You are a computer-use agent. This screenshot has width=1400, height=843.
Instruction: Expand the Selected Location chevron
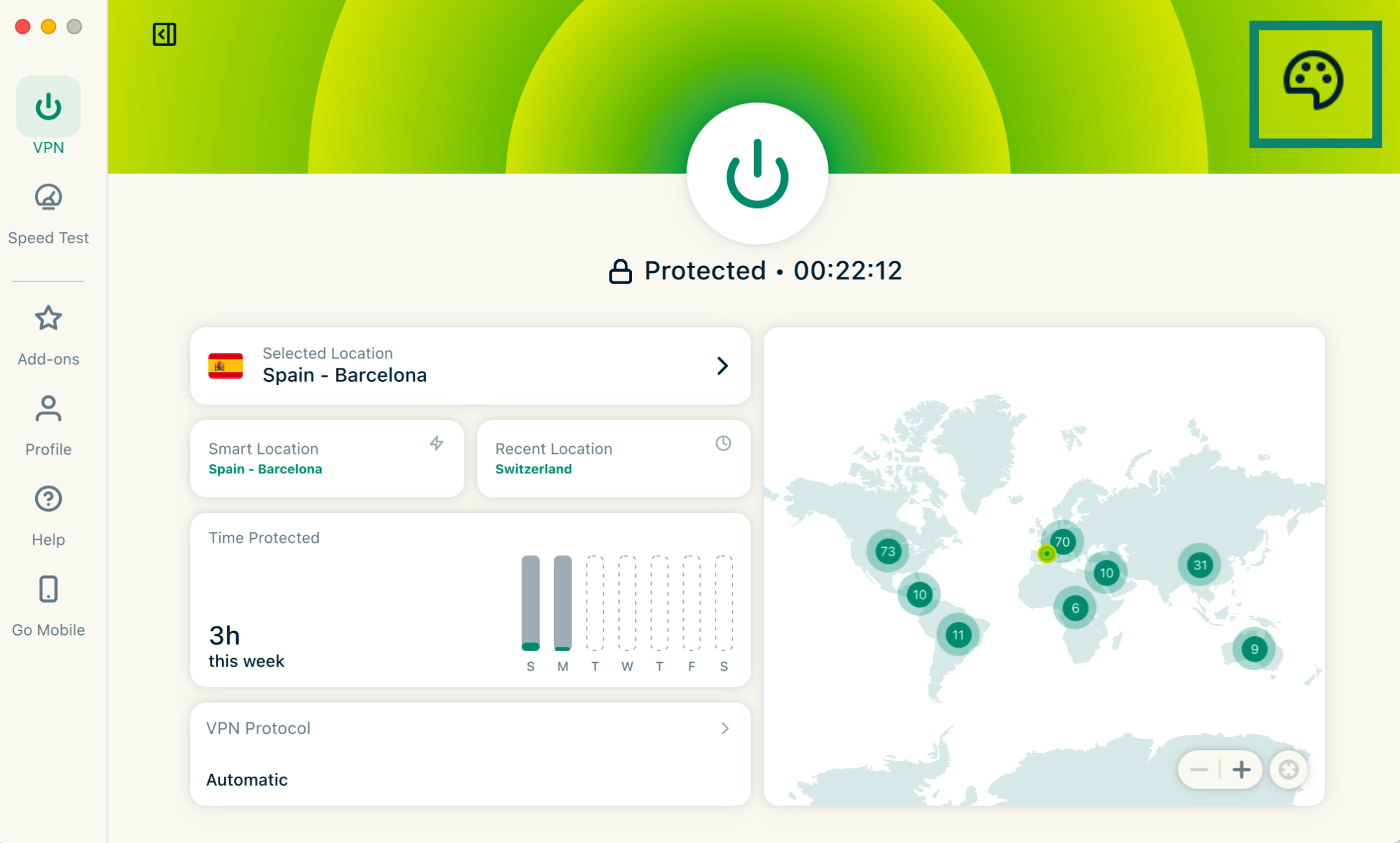[x=722, y=366]
